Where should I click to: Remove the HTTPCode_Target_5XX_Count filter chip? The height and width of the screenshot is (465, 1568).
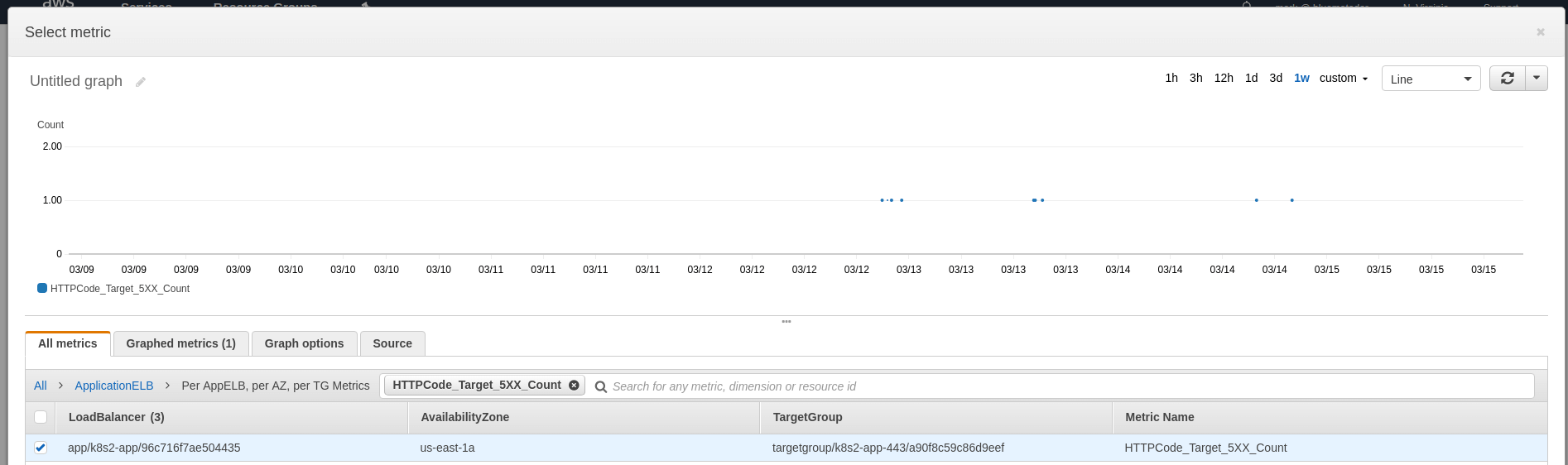574,385
